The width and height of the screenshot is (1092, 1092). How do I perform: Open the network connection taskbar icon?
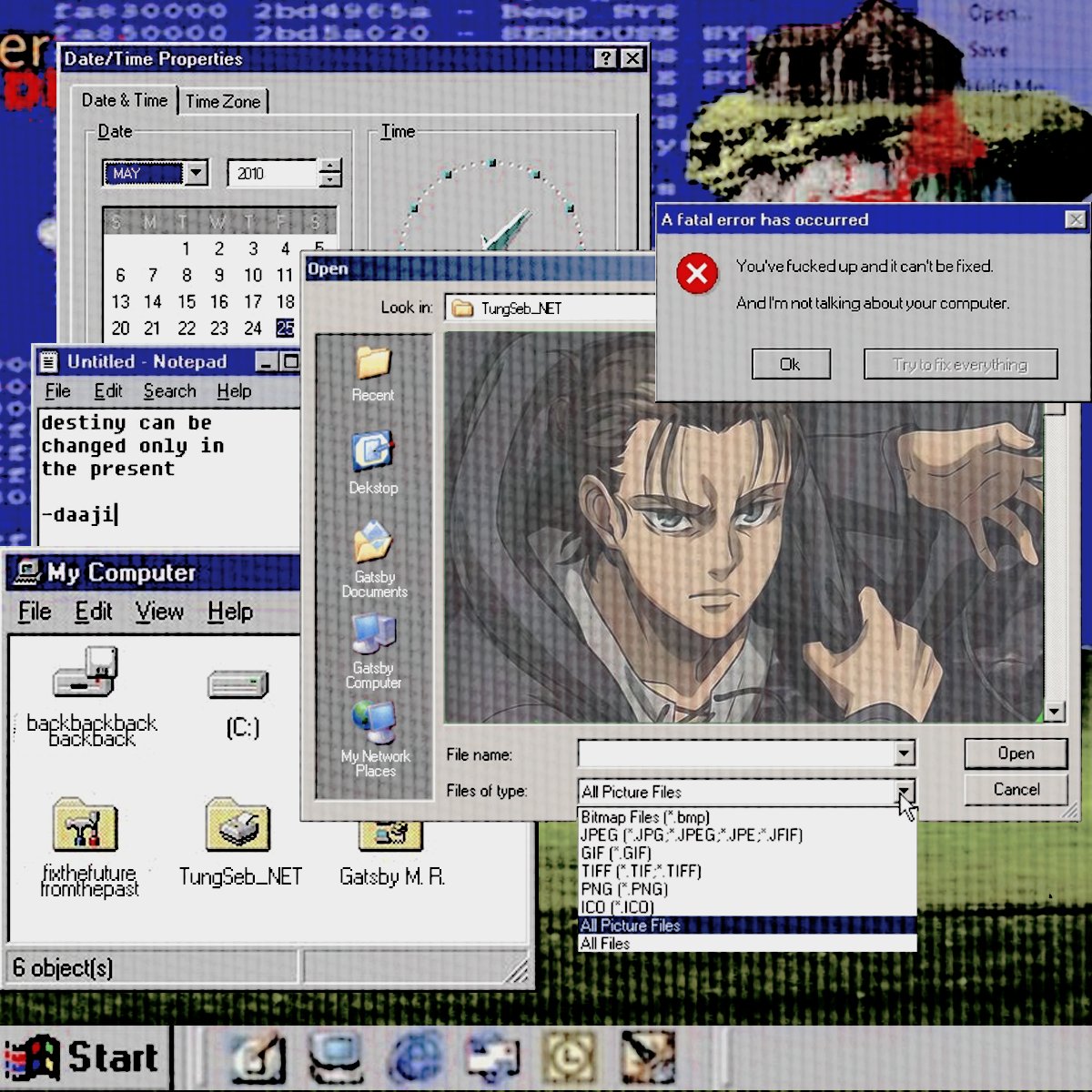point(492,1058)
